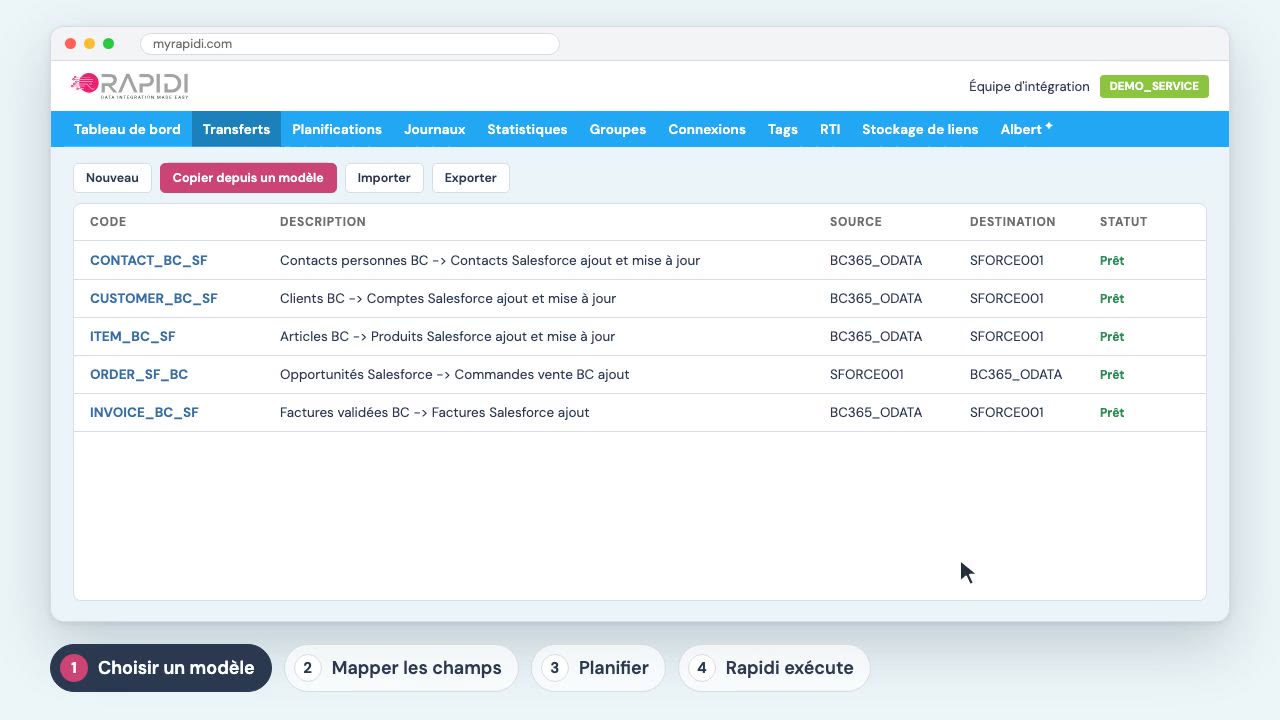
Task: Click SFORCE001 source in ORDER_SF_BC row
Action: [867, 374]
